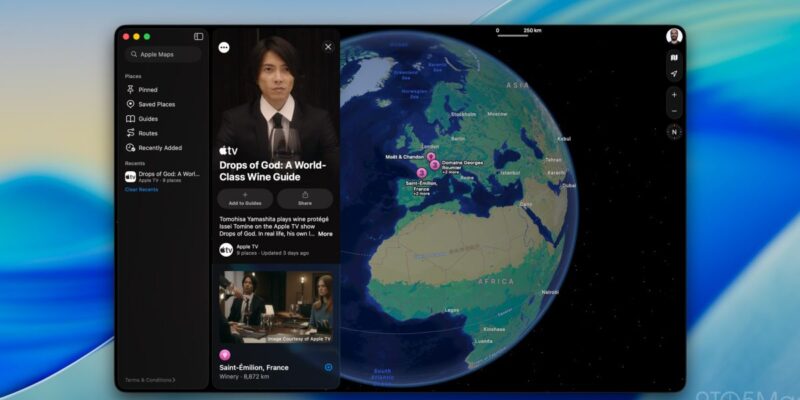Click the guide title Drops of God
Image resolution: width=800 pixels, height=400 pixels.
click(272, 171)
